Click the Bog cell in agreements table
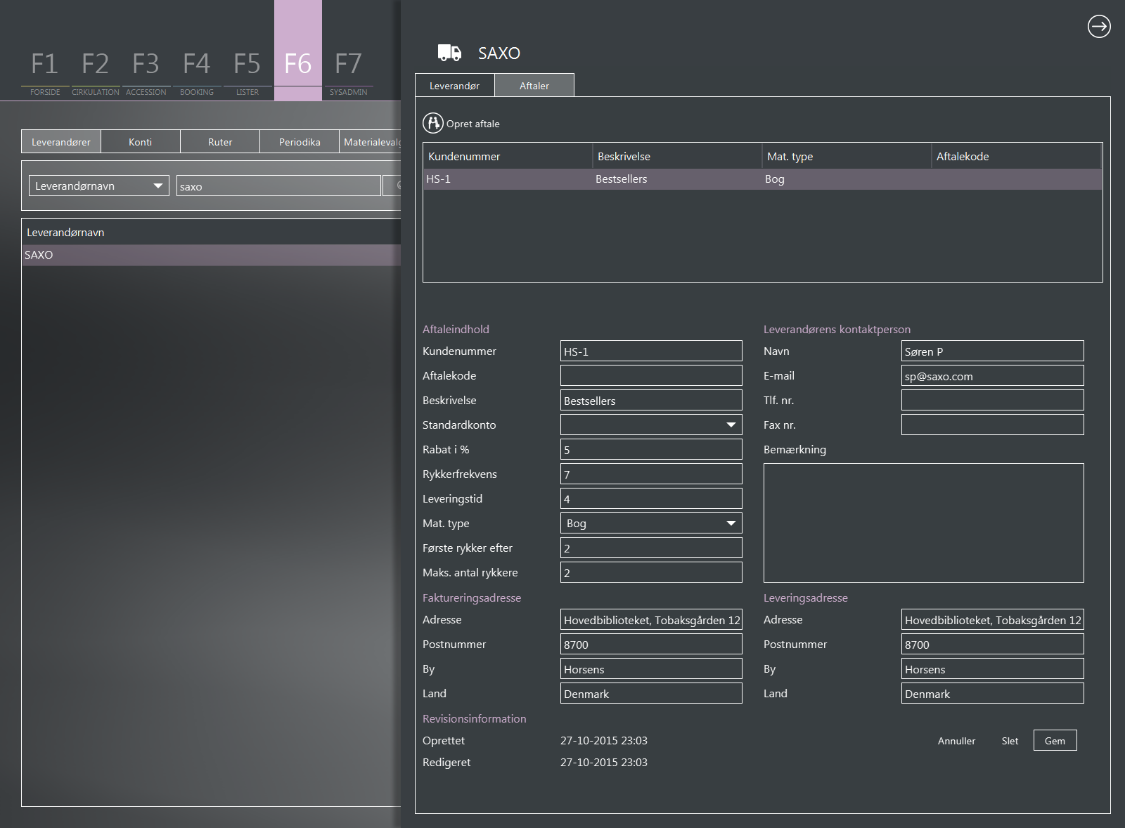Image resolution: width=1125 pixels, height=828 pixels. coord(774,179)
